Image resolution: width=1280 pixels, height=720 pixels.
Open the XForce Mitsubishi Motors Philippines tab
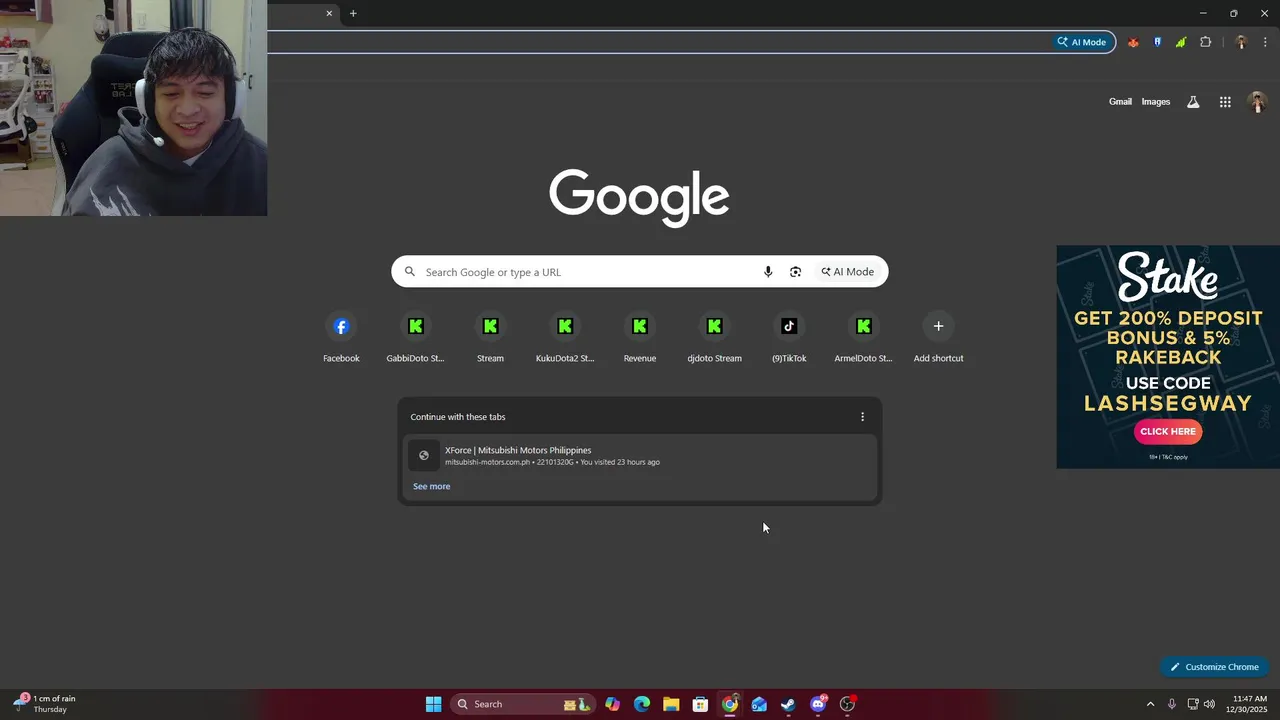coord(640,455)
